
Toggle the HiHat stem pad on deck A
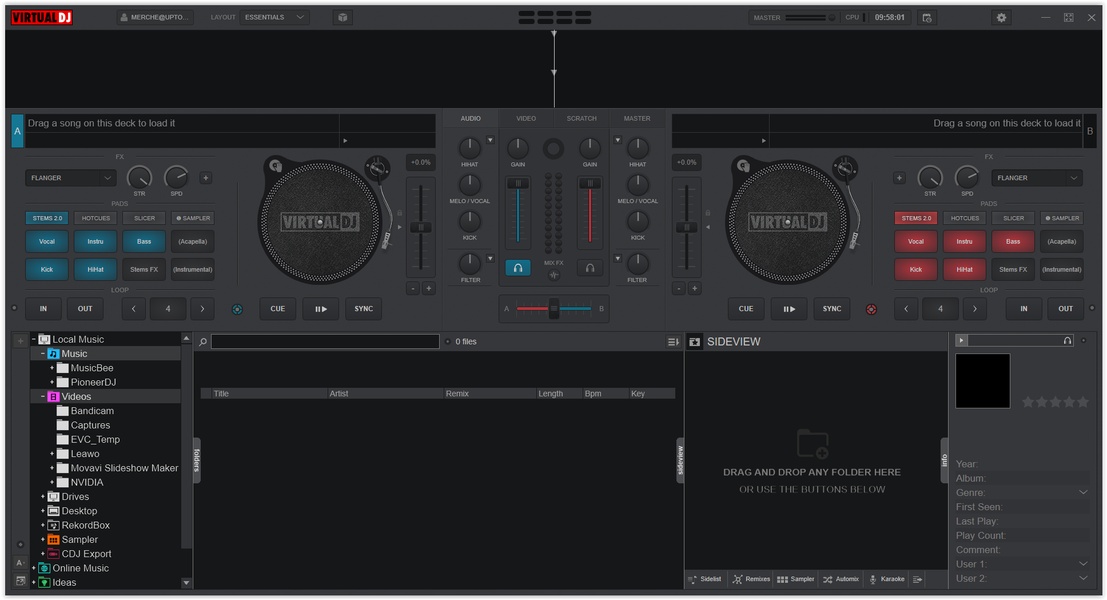pos(95,269)
